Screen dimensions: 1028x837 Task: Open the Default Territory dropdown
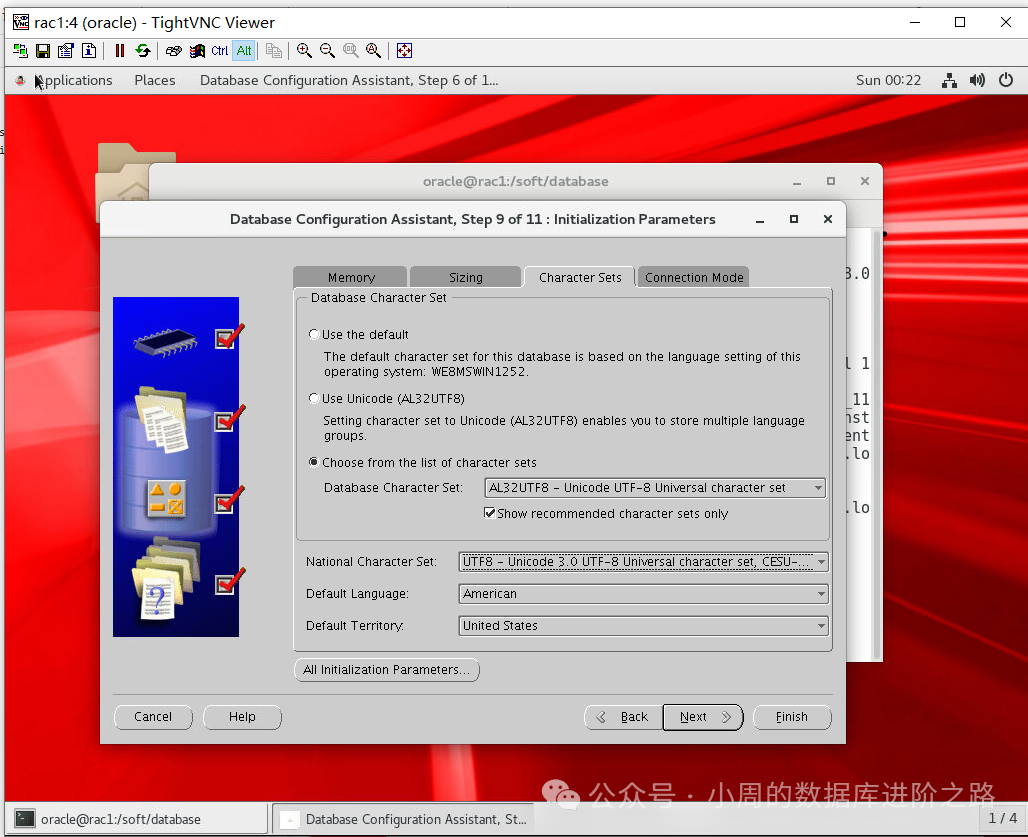pyautogui.click(x=643, y=626)
